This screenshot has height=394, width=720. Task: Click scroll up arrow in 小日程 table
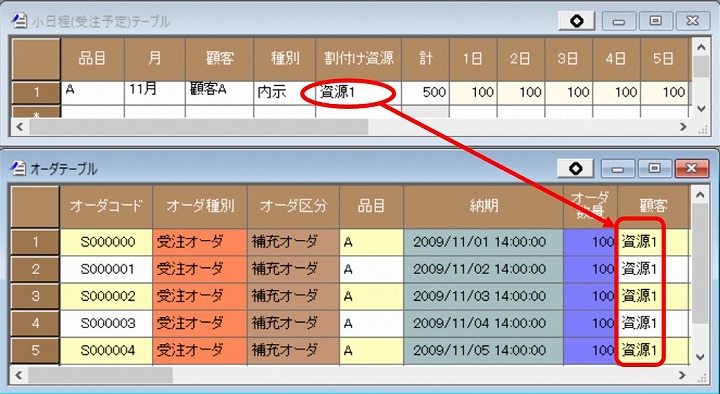click(701, 47)
